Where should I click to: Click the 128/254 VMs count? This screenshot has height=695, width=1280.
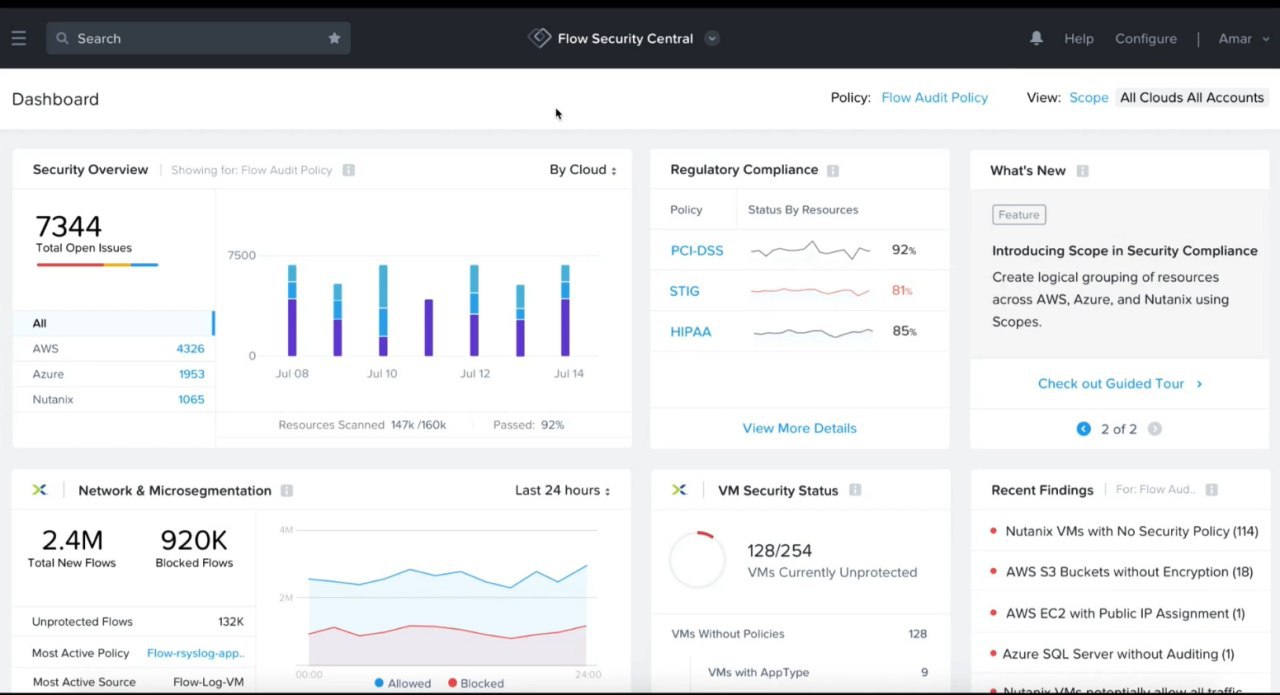779,551
